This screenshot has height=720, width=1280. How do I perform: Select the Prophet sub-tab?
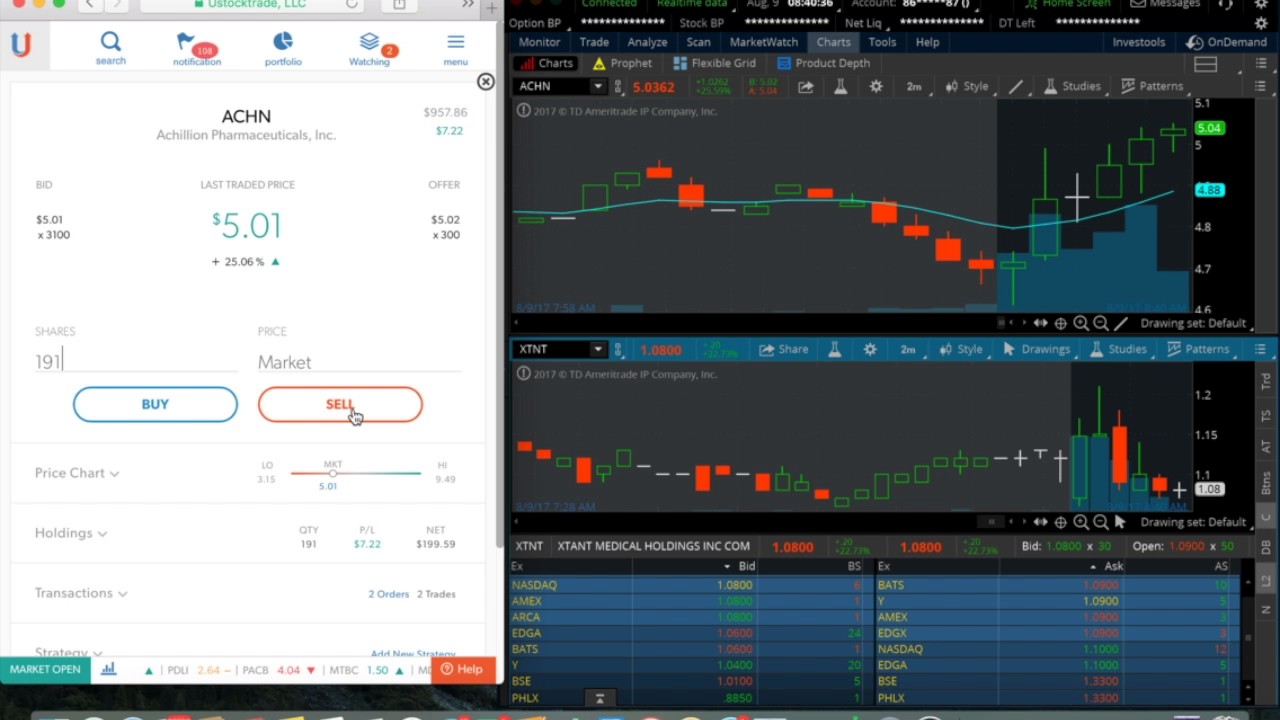click(622, 63)
